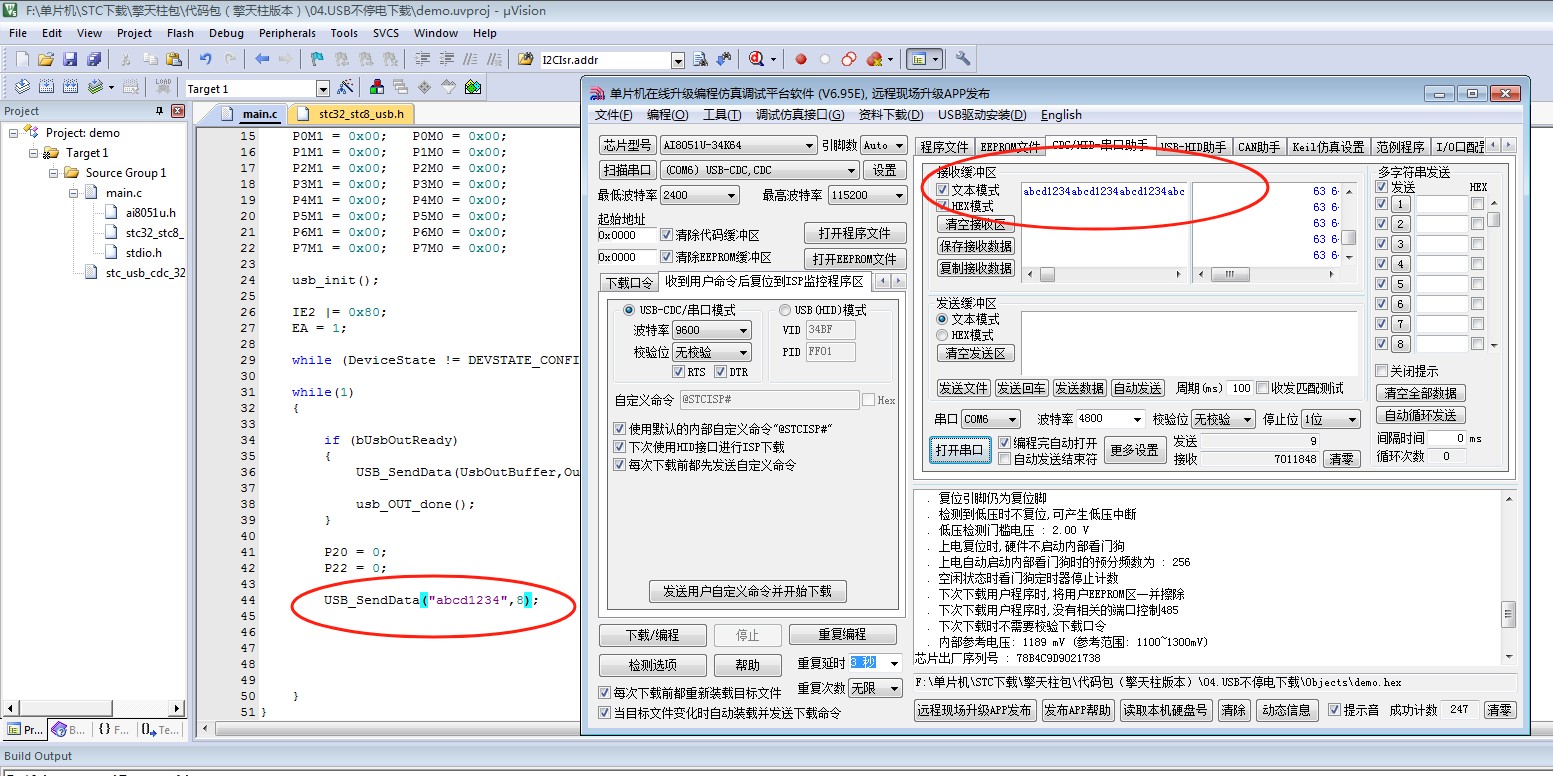Toggle the DTR checkbox
1553x776 pixels.
[720, 372]
